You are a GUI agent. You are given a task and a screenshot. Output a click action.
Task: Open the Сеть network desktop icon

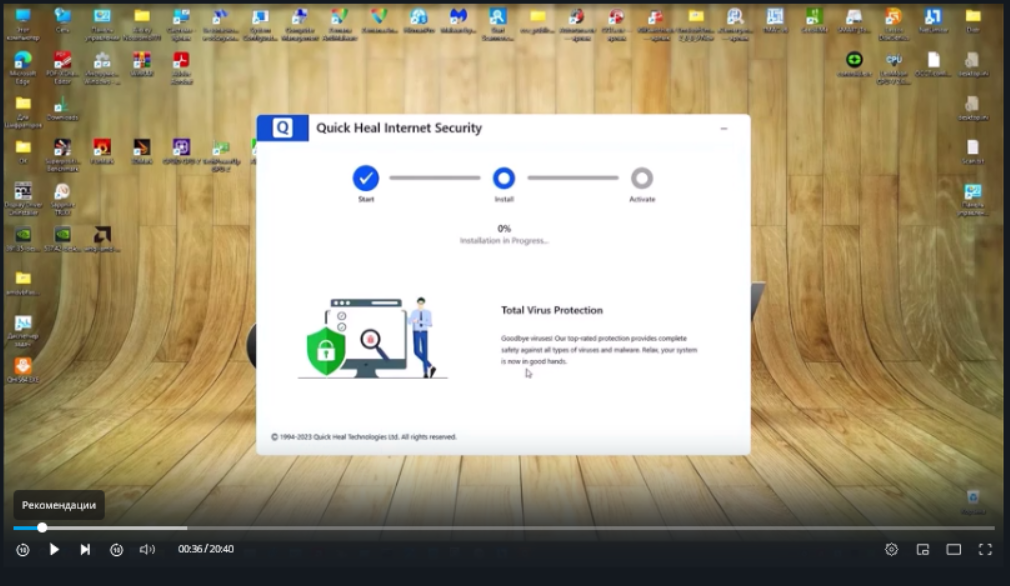tap(62, 21)
